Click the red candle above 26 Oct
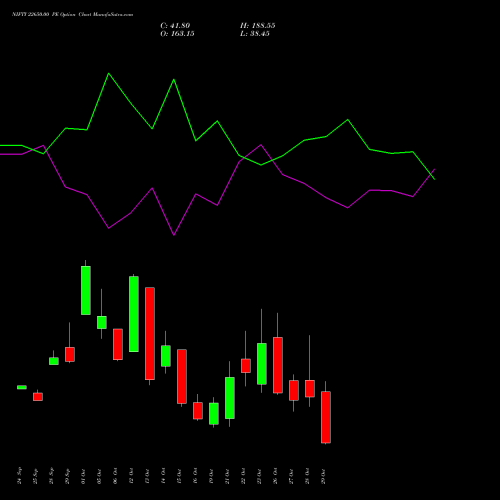500x500 pixels. pos(278,365)
